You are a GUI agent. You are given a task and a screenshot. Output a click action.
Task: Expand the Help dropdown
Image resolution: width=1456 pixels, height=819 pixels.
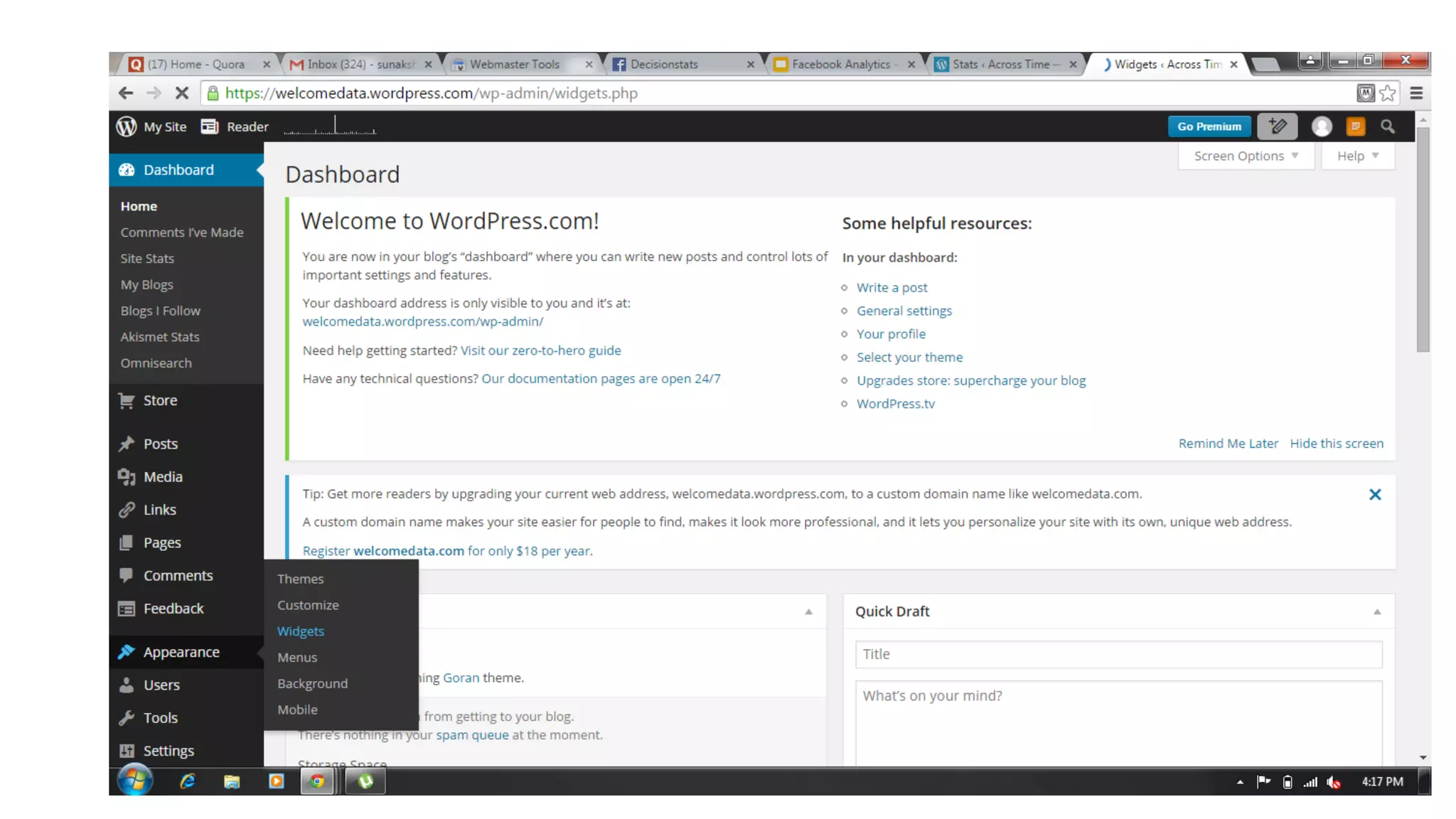point(1357,156)
